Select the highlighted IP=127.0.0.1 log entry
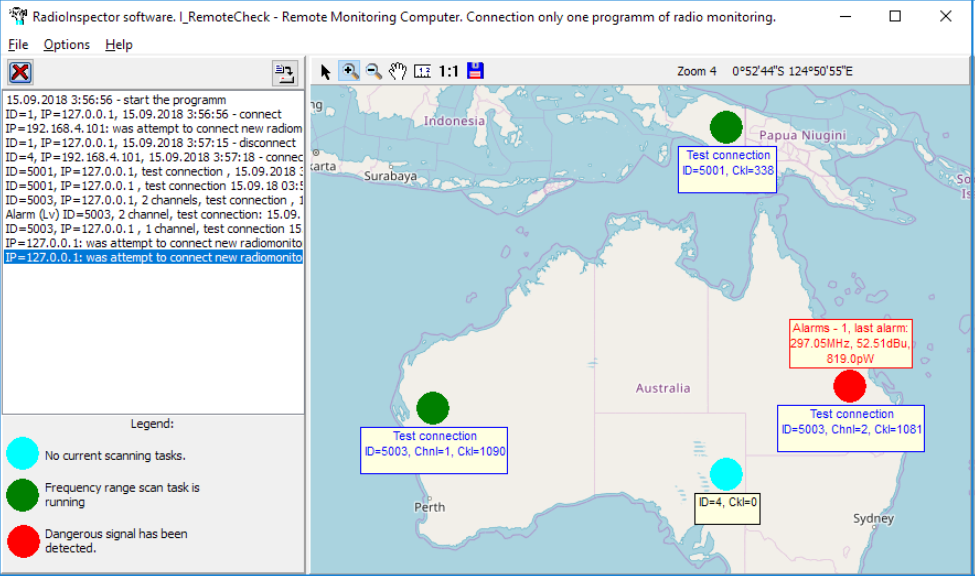Screen dimensions: 975x576 coord(154,258)
